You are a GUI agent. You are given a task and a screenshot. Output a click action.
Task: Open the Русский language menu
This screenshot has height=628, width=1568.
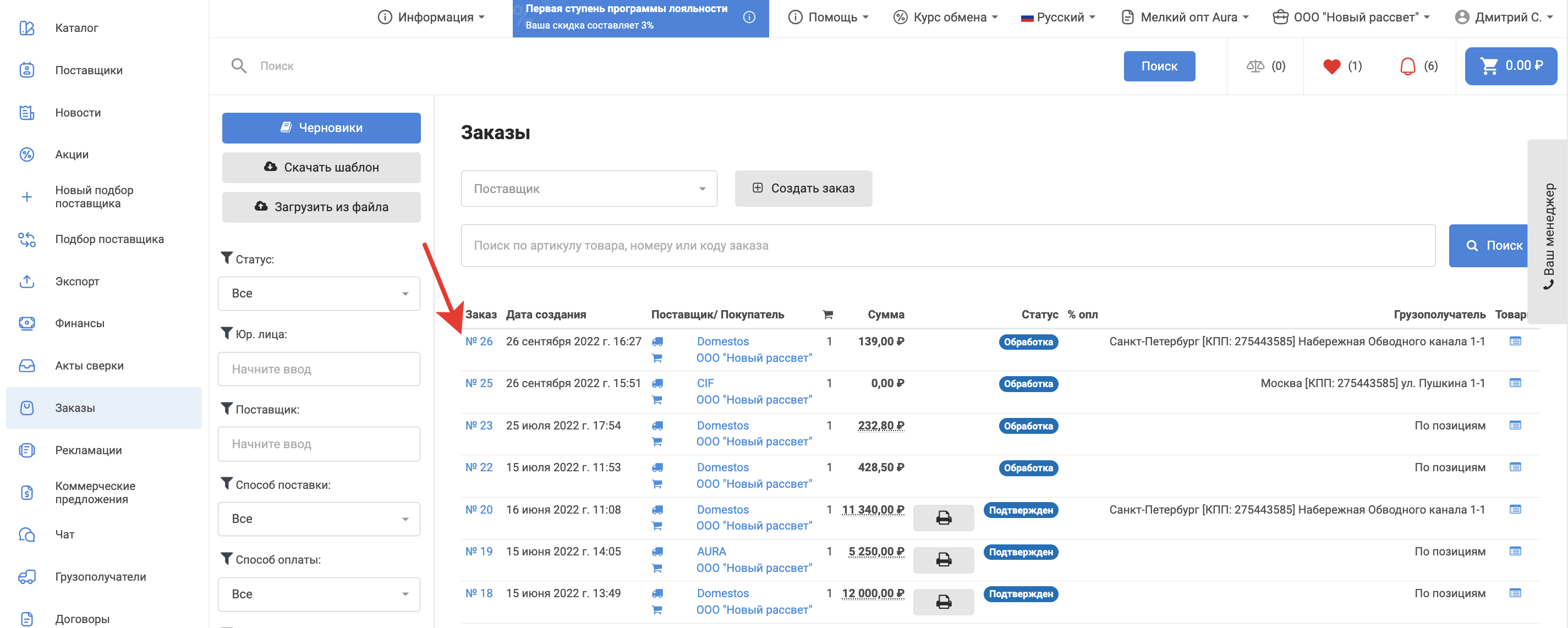pos(1058,17)
